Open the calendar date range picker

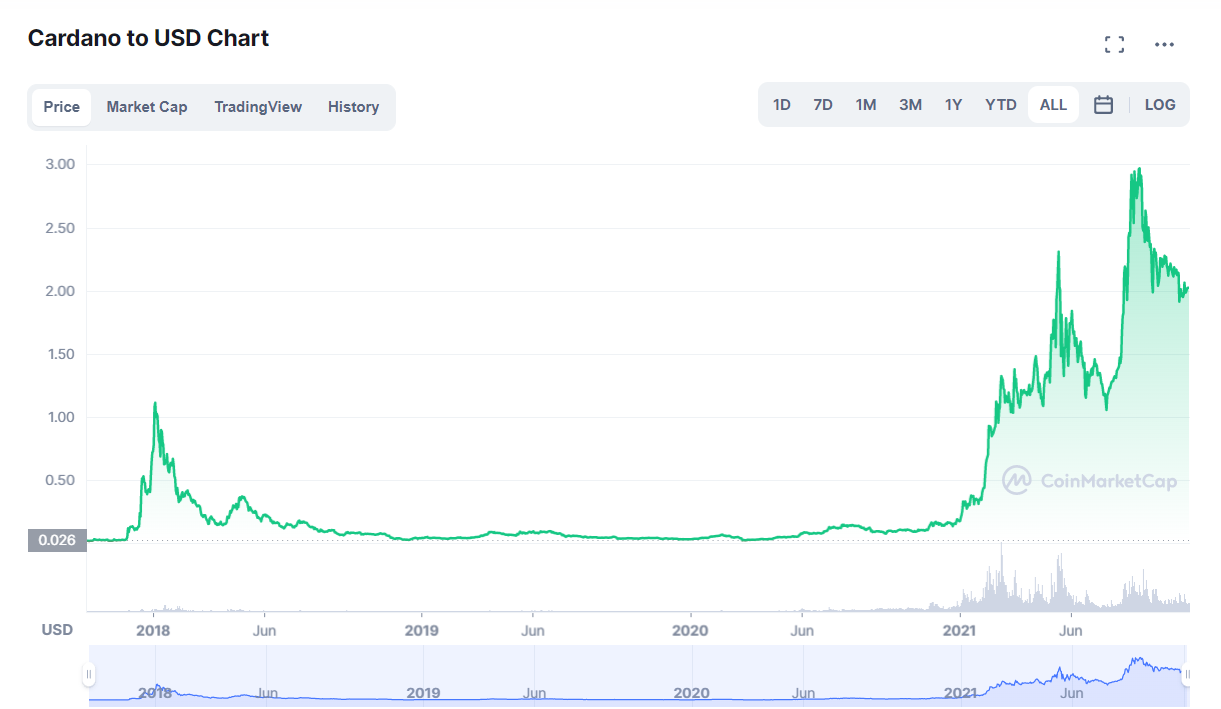tap(1103, 105)
